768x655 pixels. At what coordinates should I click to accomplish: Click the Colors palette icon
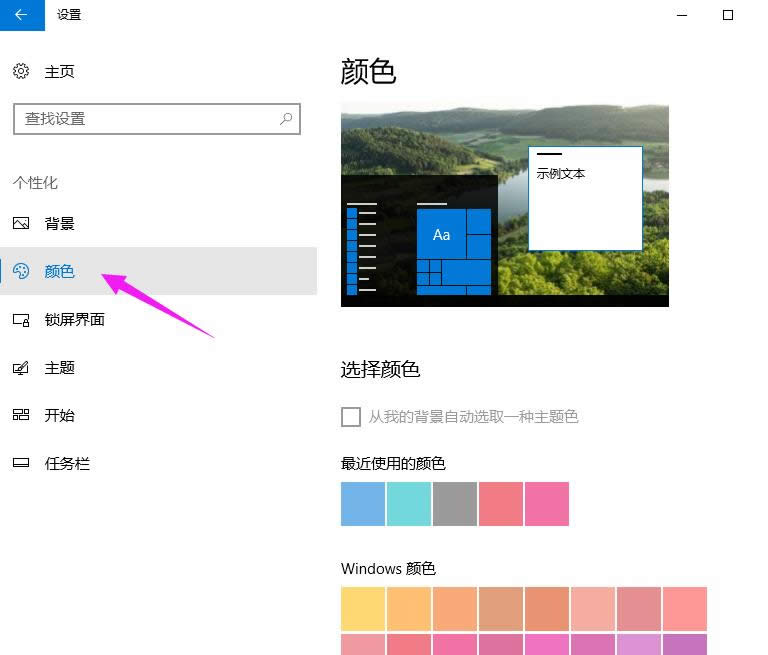[x=21, y=271]
